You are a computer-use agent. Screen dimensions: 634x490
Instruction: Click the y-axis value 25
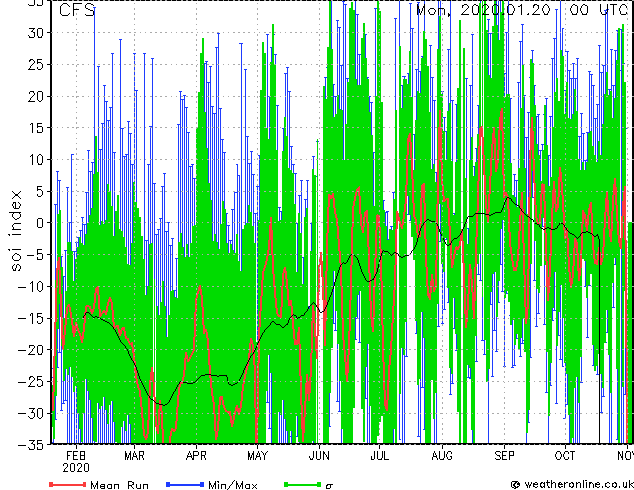click(35, 64)
